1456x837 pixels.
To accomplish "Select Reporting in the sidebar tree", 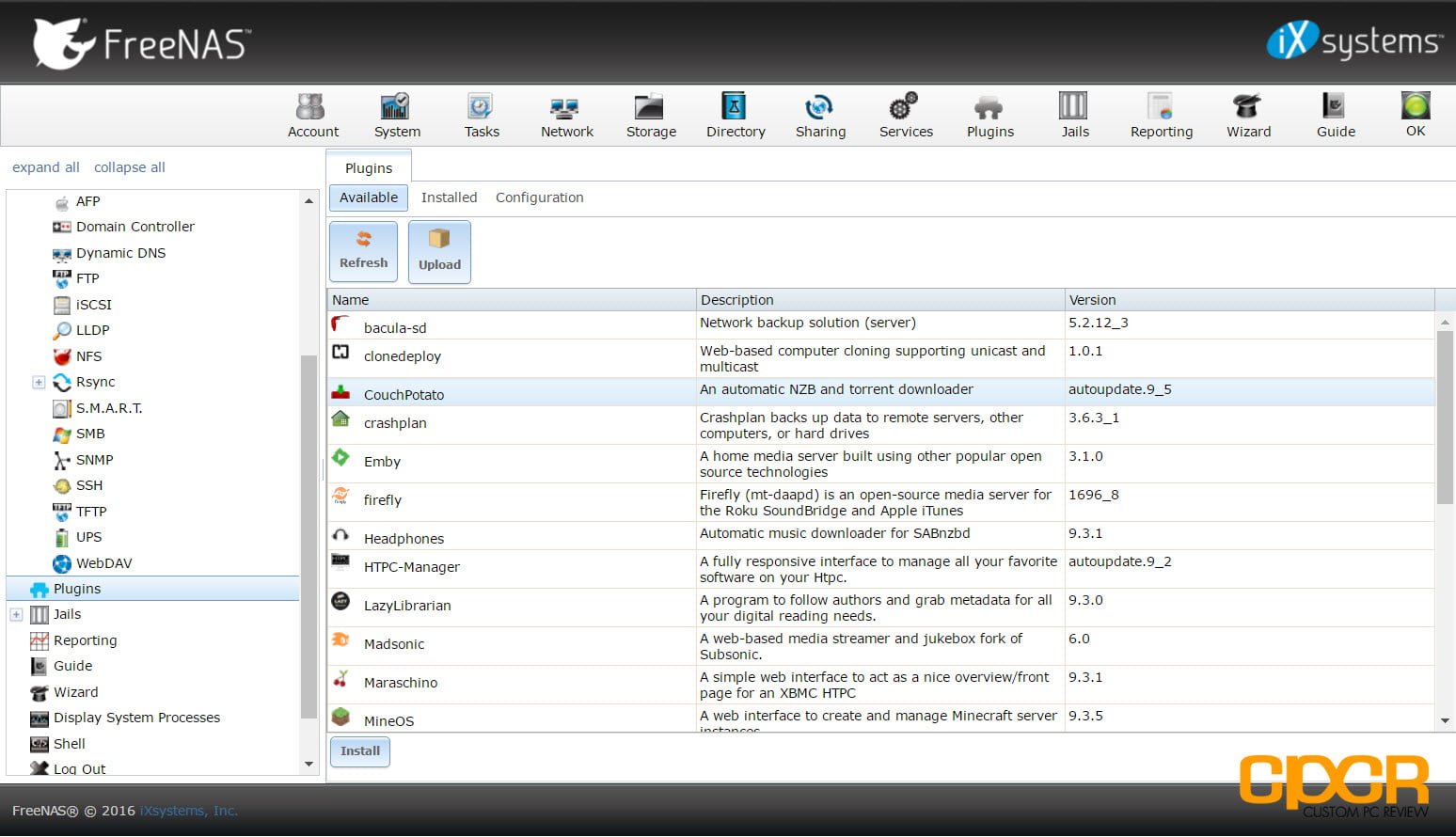I will pos(85,640).
